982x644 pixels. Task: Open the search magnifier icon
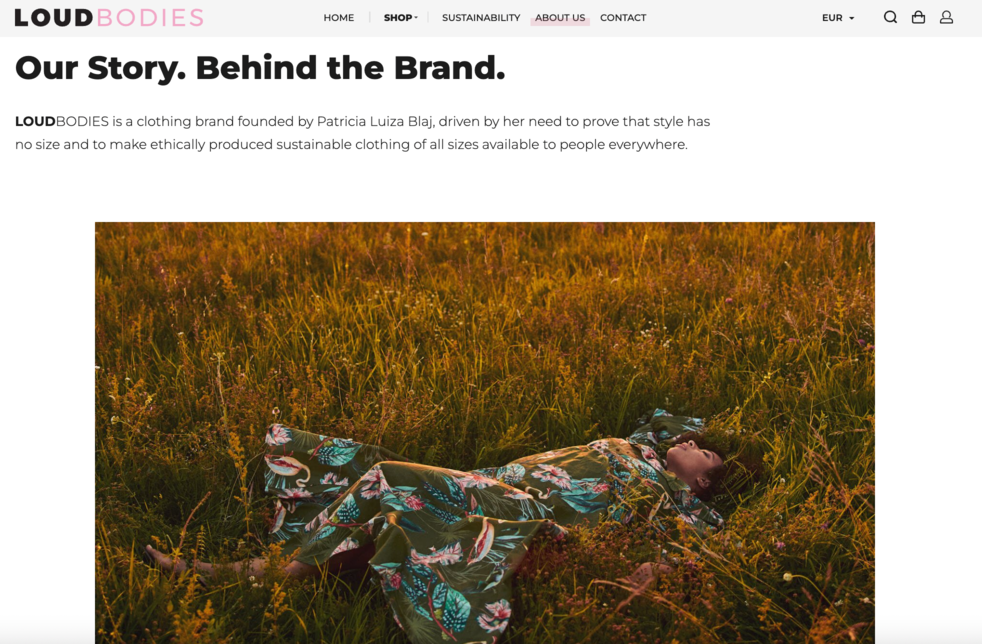pos(890,18)
